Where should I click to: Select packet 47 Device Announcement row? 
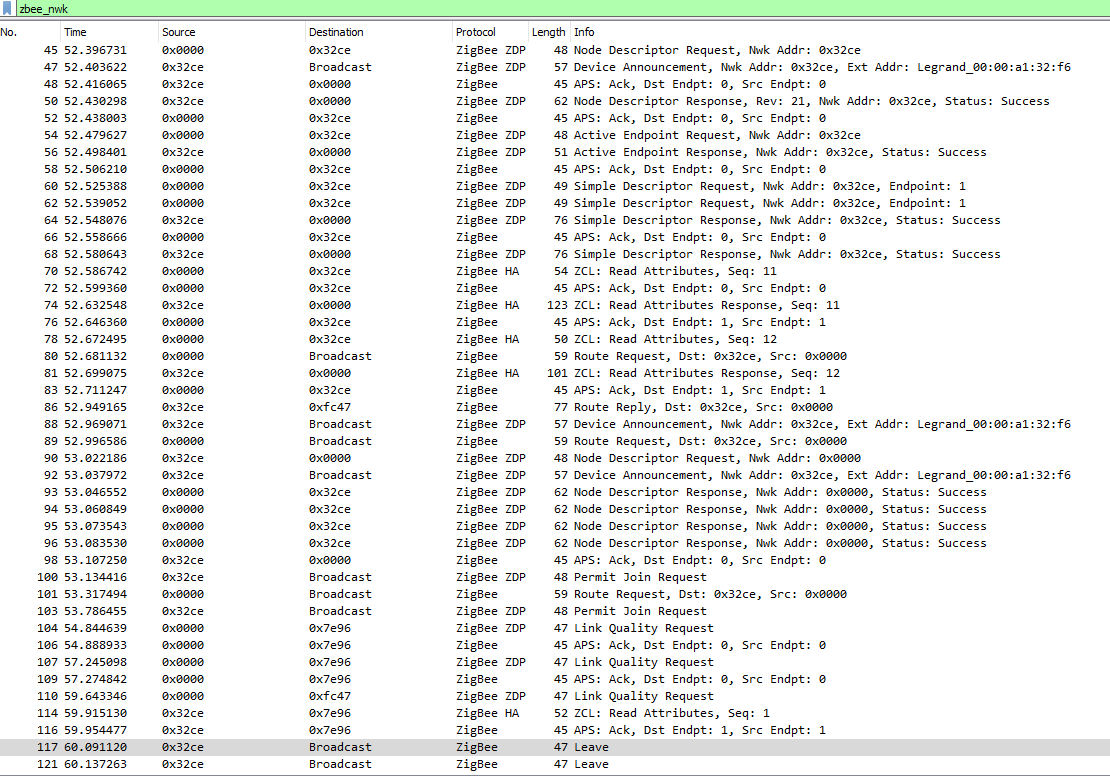tap(555, 67)
